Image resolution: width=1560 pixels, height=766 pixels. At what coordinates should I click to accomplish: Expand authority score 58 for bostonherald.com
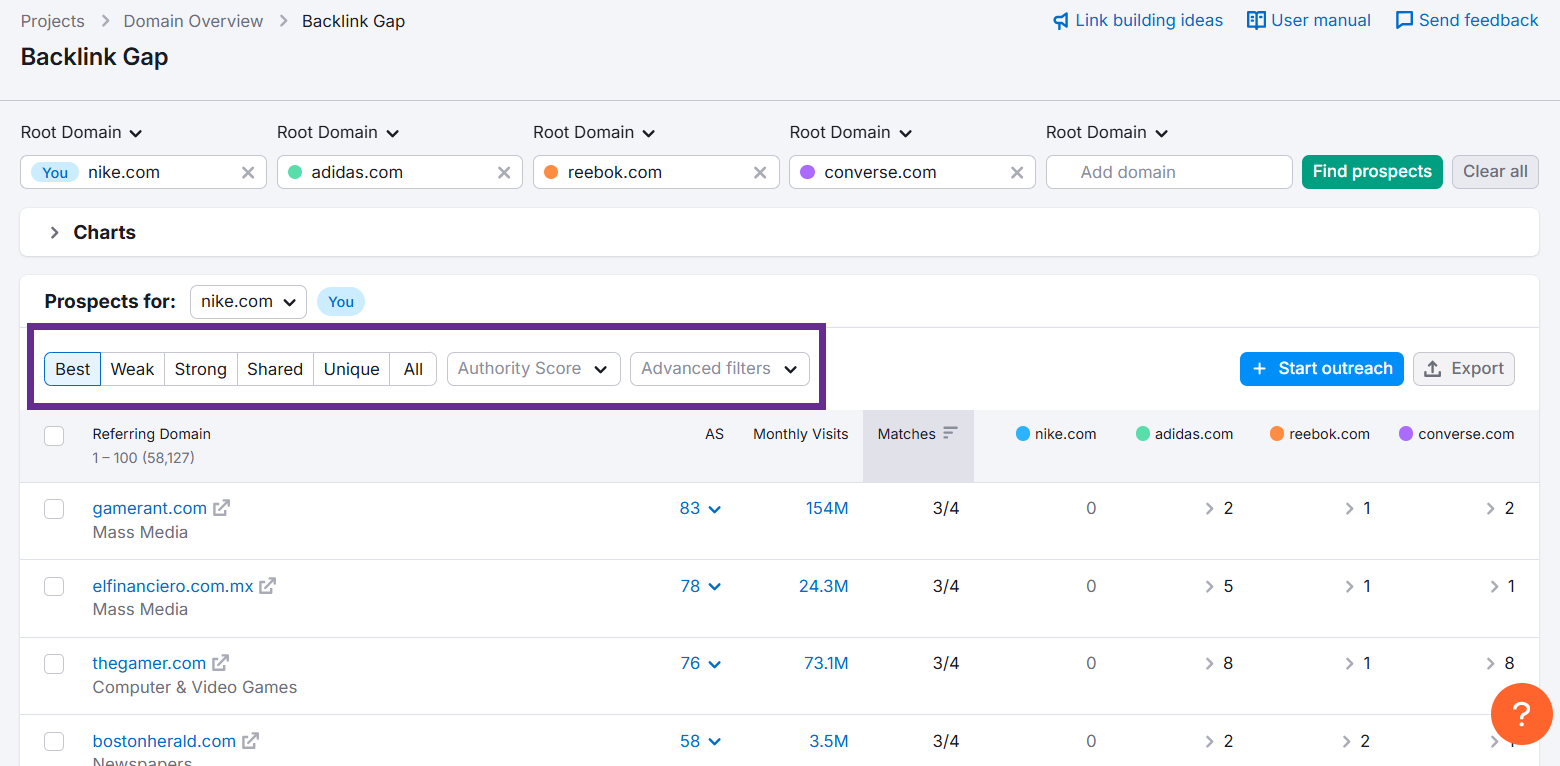pyautogui.click(x=700, y=741)
